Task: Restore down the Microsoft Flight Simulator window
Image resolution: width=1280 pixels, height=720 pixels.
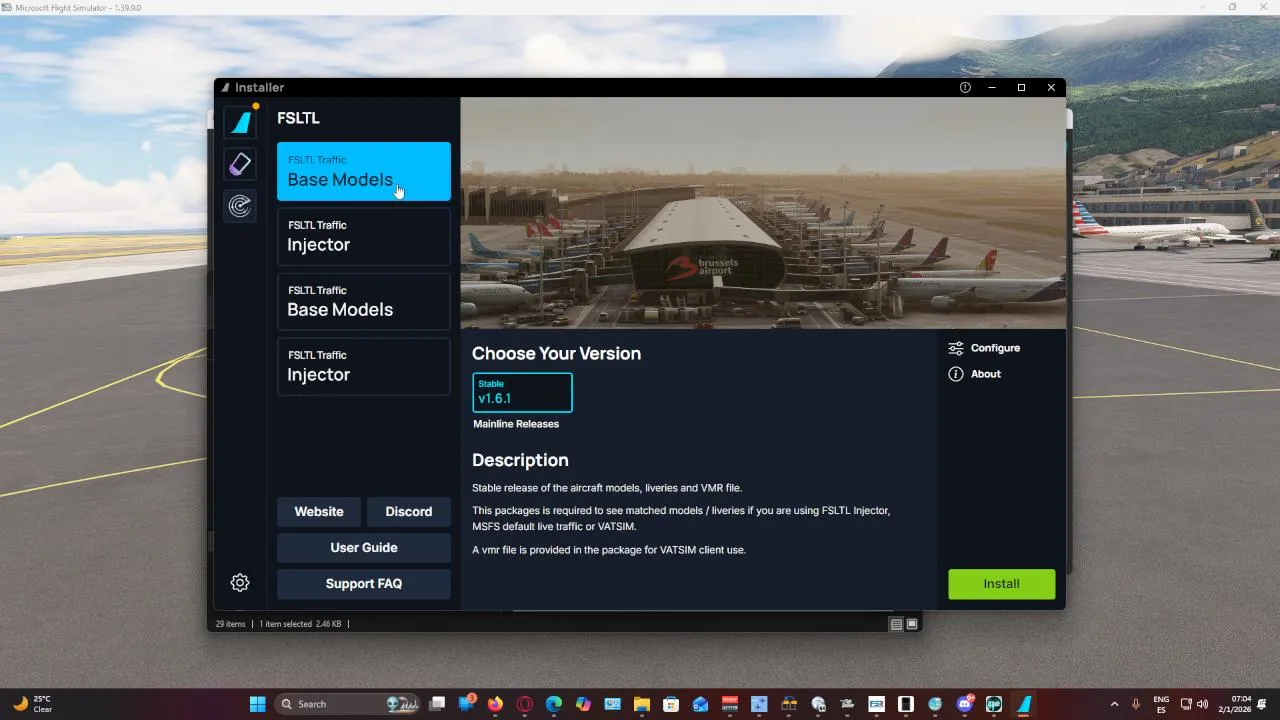Action: (x=1232, y=7)
